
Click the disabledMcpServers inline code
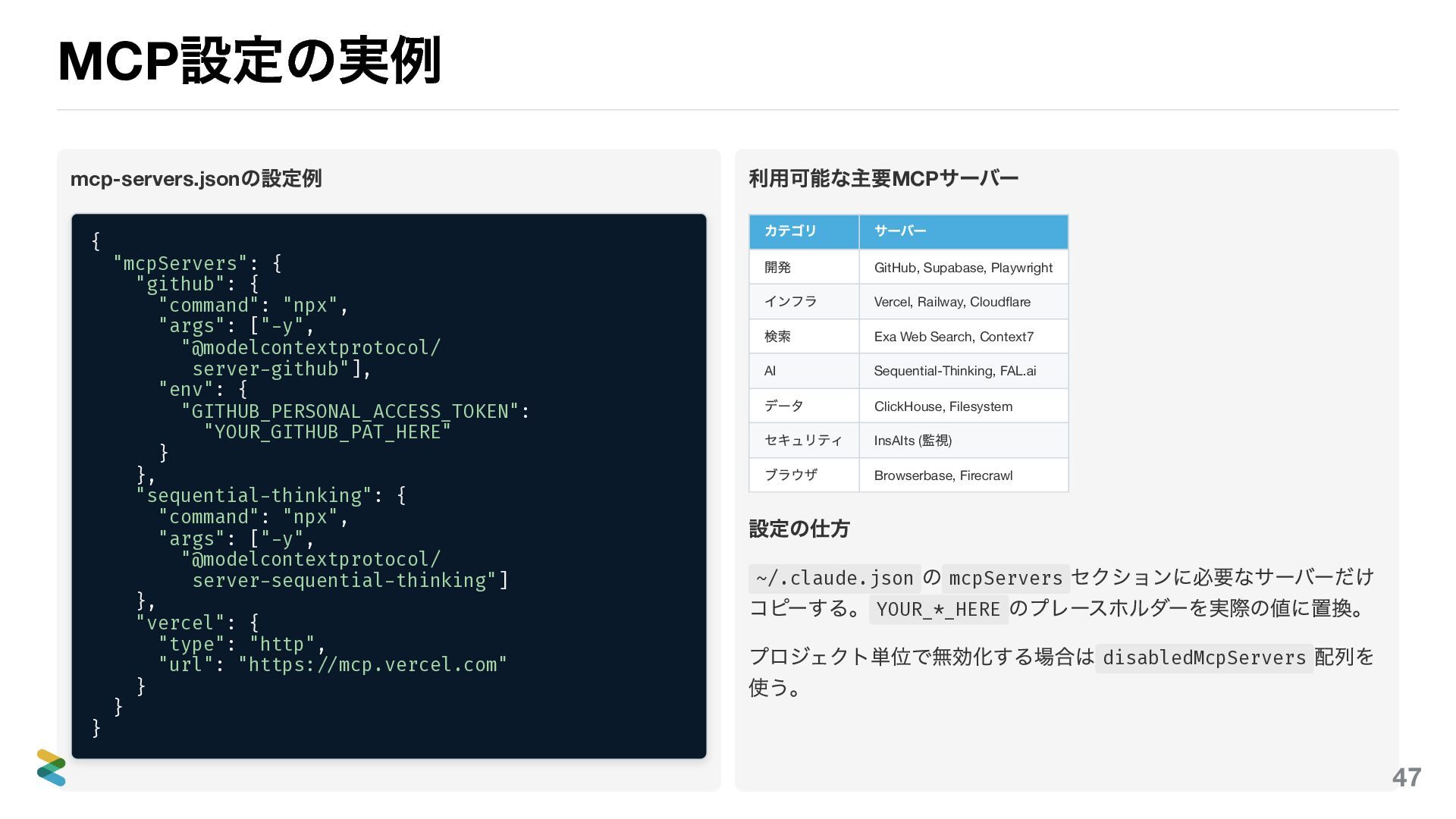click(x=1203, y=657)
